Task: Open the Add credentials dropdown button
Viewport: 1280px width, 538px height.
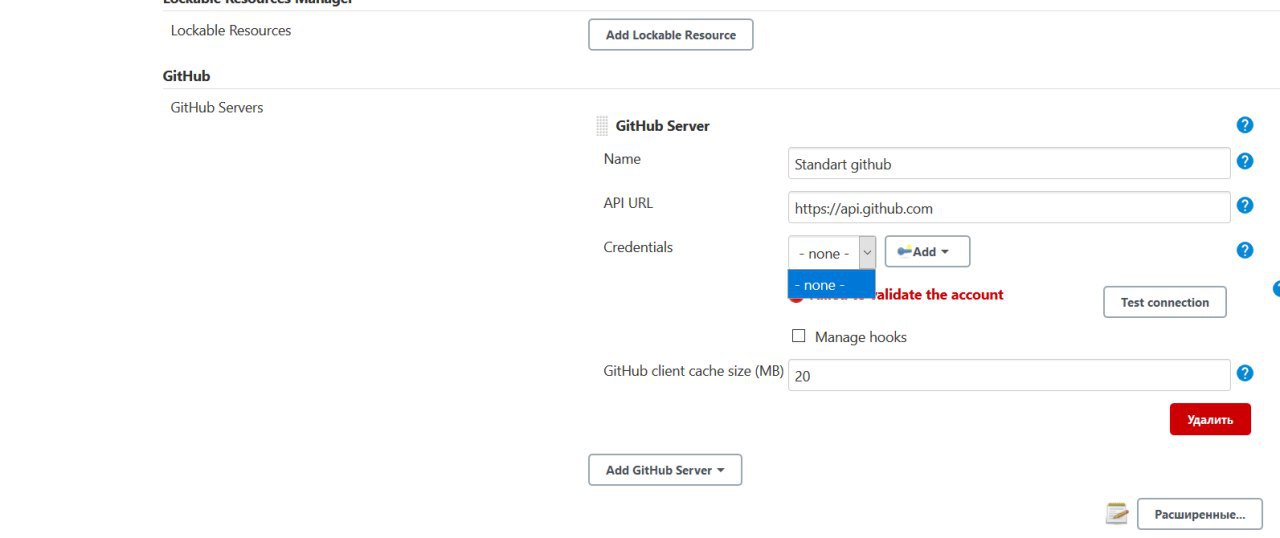Action: point(927,251)
